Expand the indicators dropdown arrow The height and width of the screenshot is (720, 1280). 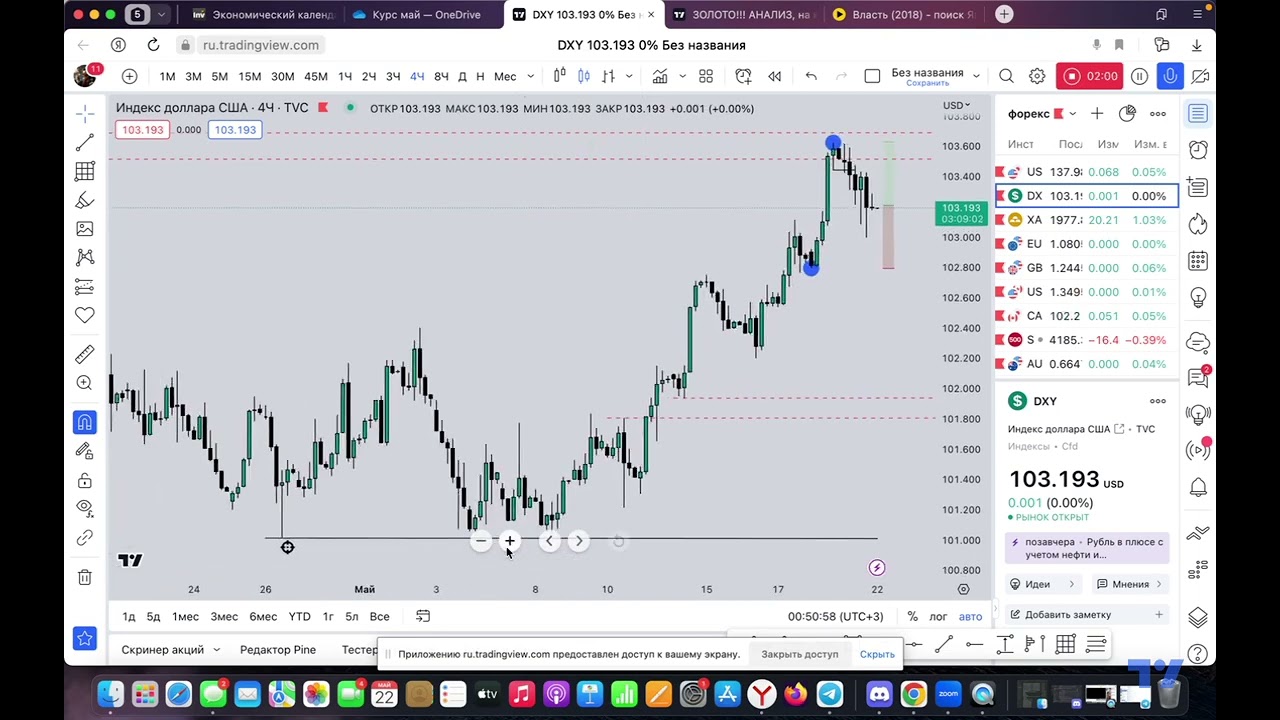(x=682, y=77)
